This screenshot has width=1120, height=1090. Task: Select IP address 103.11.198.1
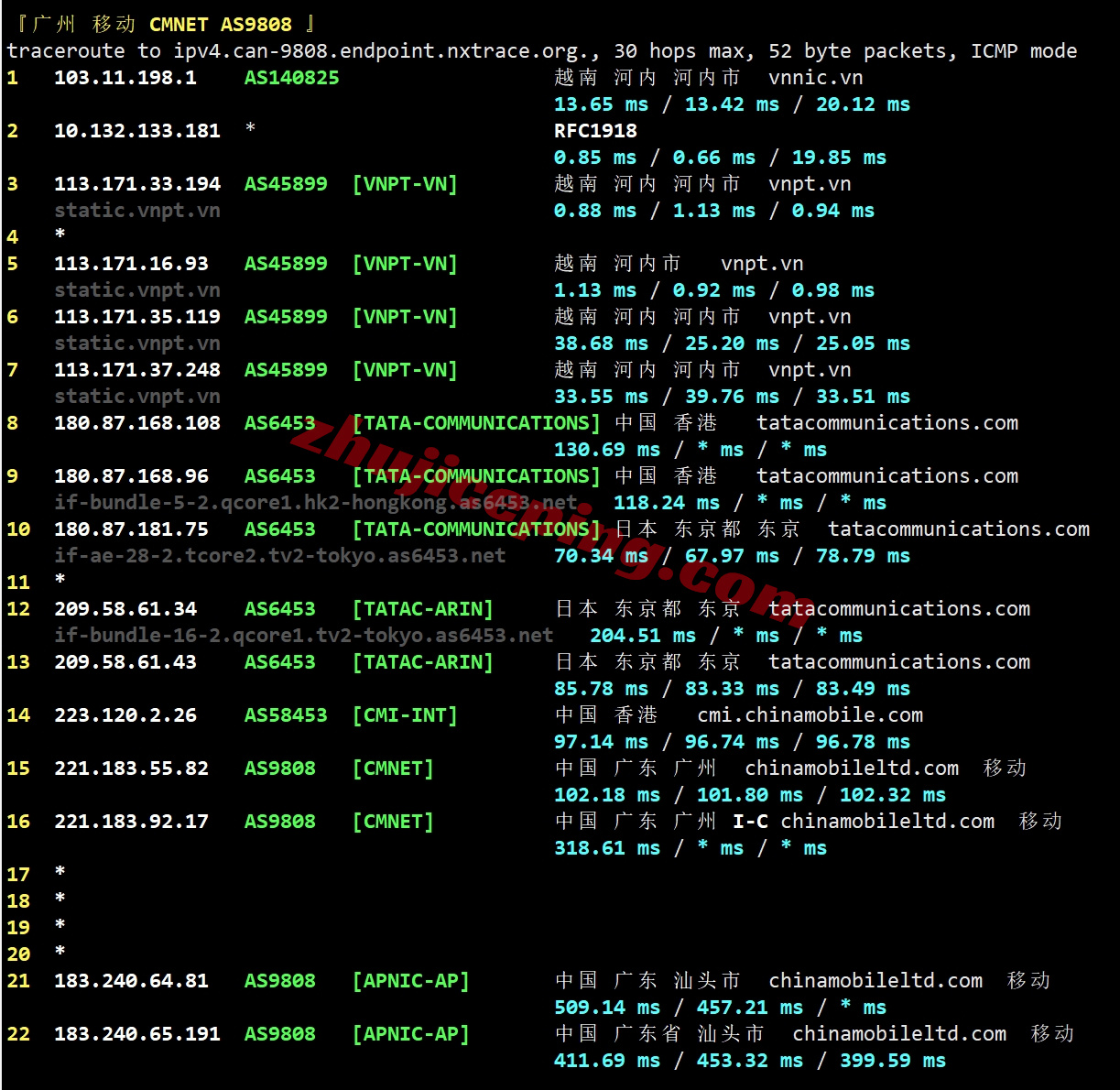click(x=125, y=78)
